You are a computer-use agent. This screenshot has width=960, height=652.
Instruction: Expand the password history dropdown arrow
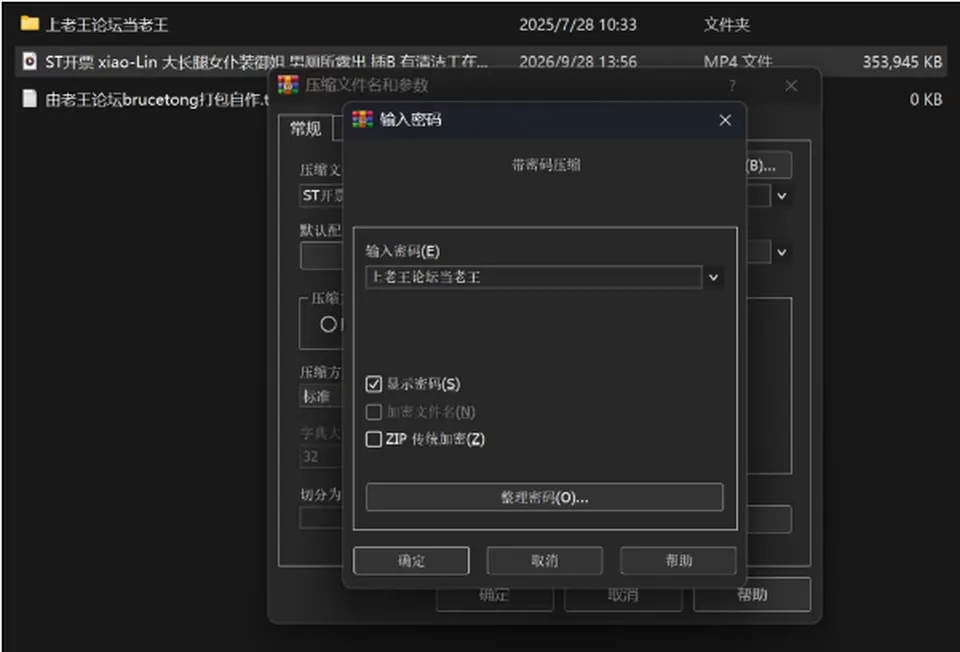[713, 277]
